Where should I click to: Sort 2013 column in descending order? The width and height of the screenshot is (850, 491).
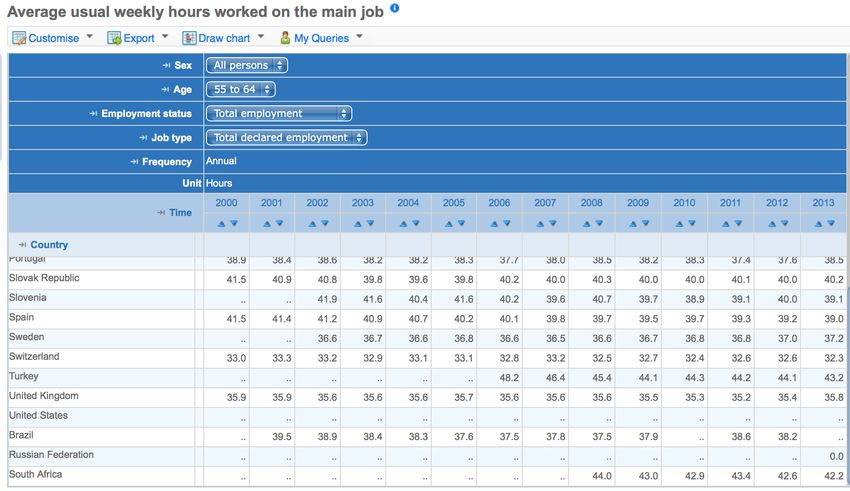pyautogui.click(x=831, y=224)
